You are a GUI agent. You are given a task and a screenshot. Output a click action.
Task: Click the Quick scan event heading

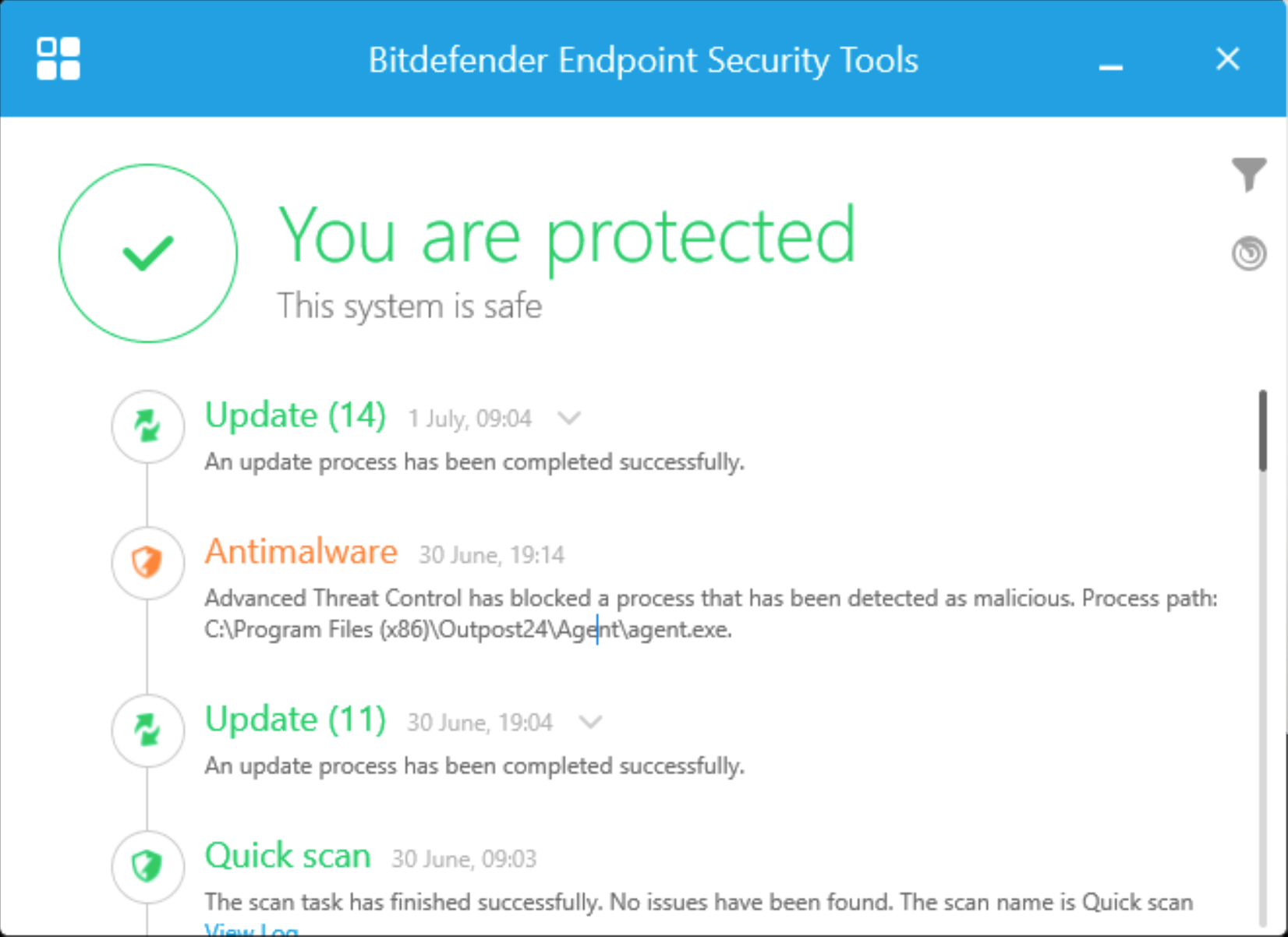point(288,856)
